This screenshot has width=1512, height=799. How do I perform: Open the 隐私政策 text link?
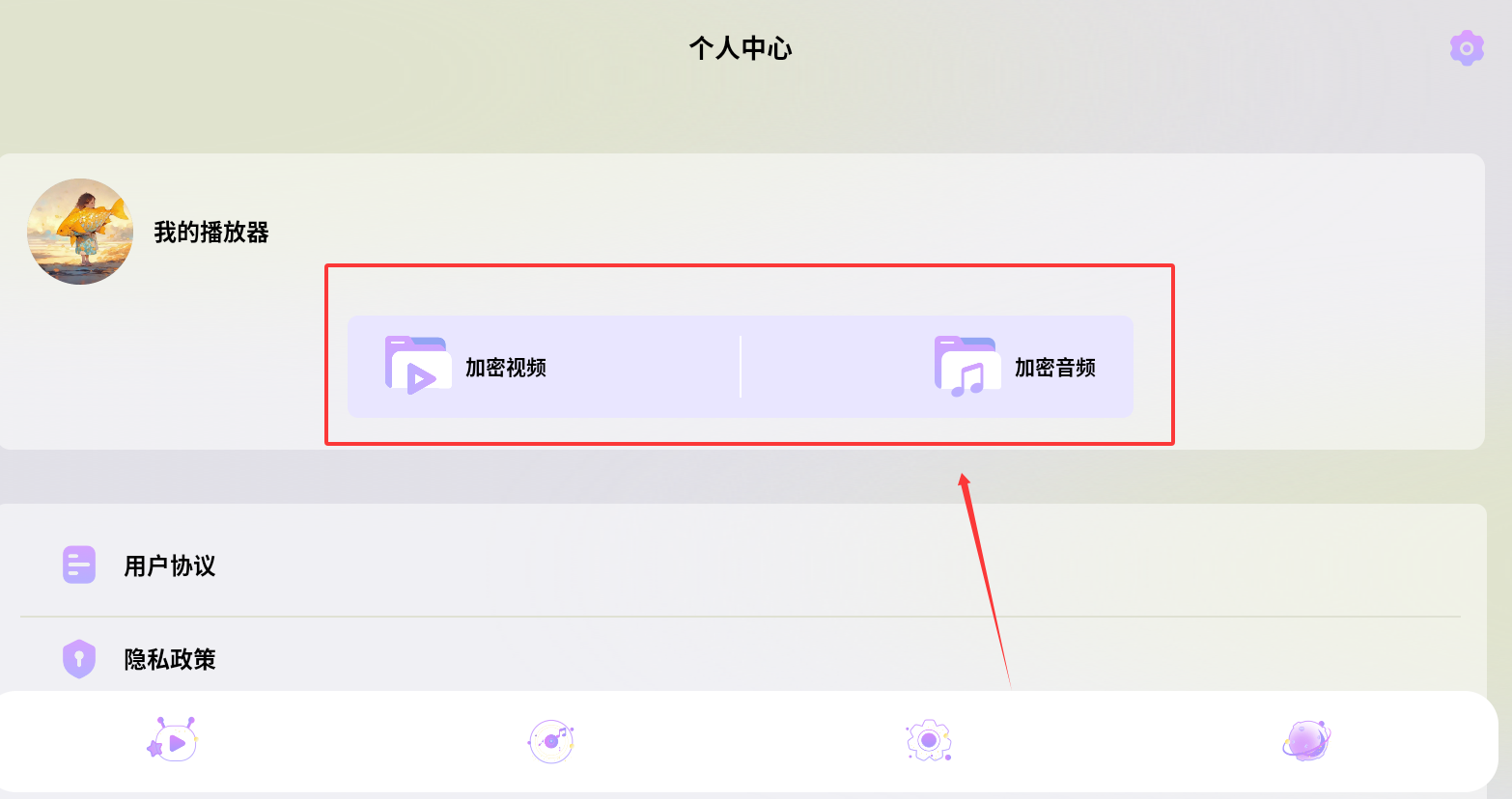[170, 659]
